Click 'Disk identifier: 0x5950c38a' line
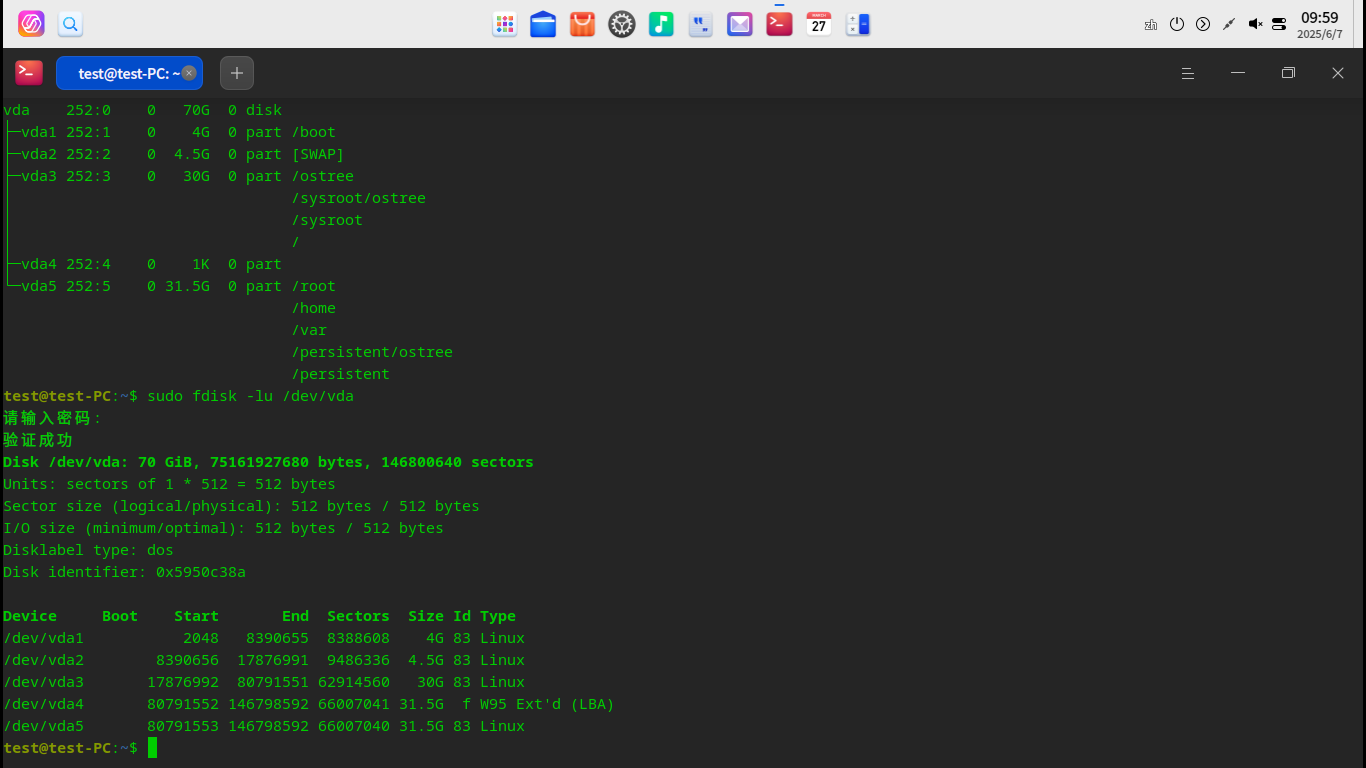Viewport: 1366px width, 768px height. pos(124,572)
